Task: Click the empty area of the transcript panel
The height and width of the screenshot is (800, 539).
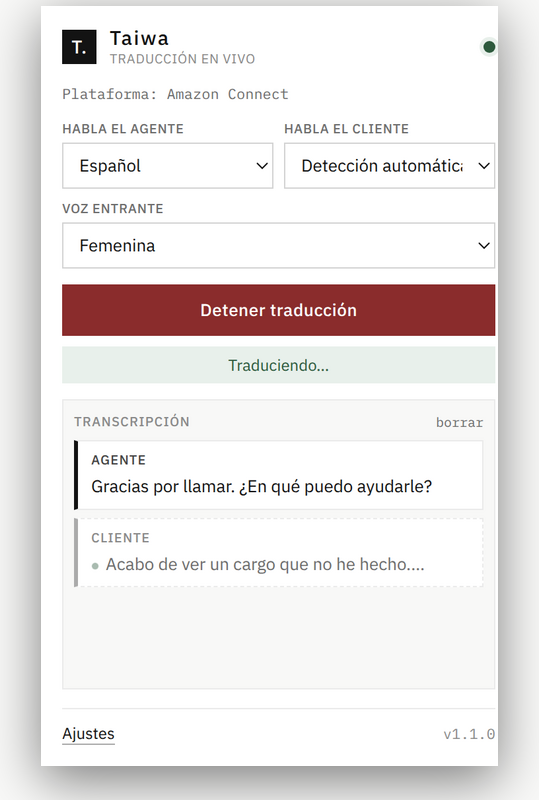Action: tap(279, 638)
